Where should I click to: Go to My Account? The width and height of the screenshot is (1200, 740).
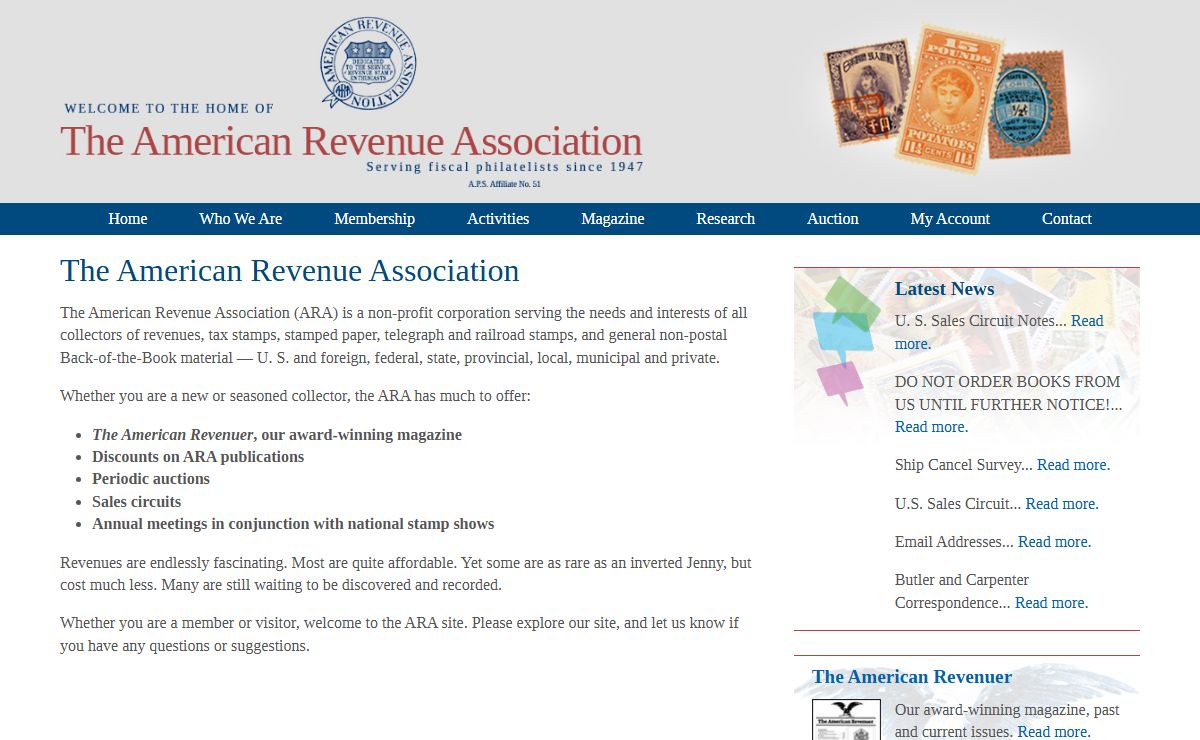coord(950,219)
